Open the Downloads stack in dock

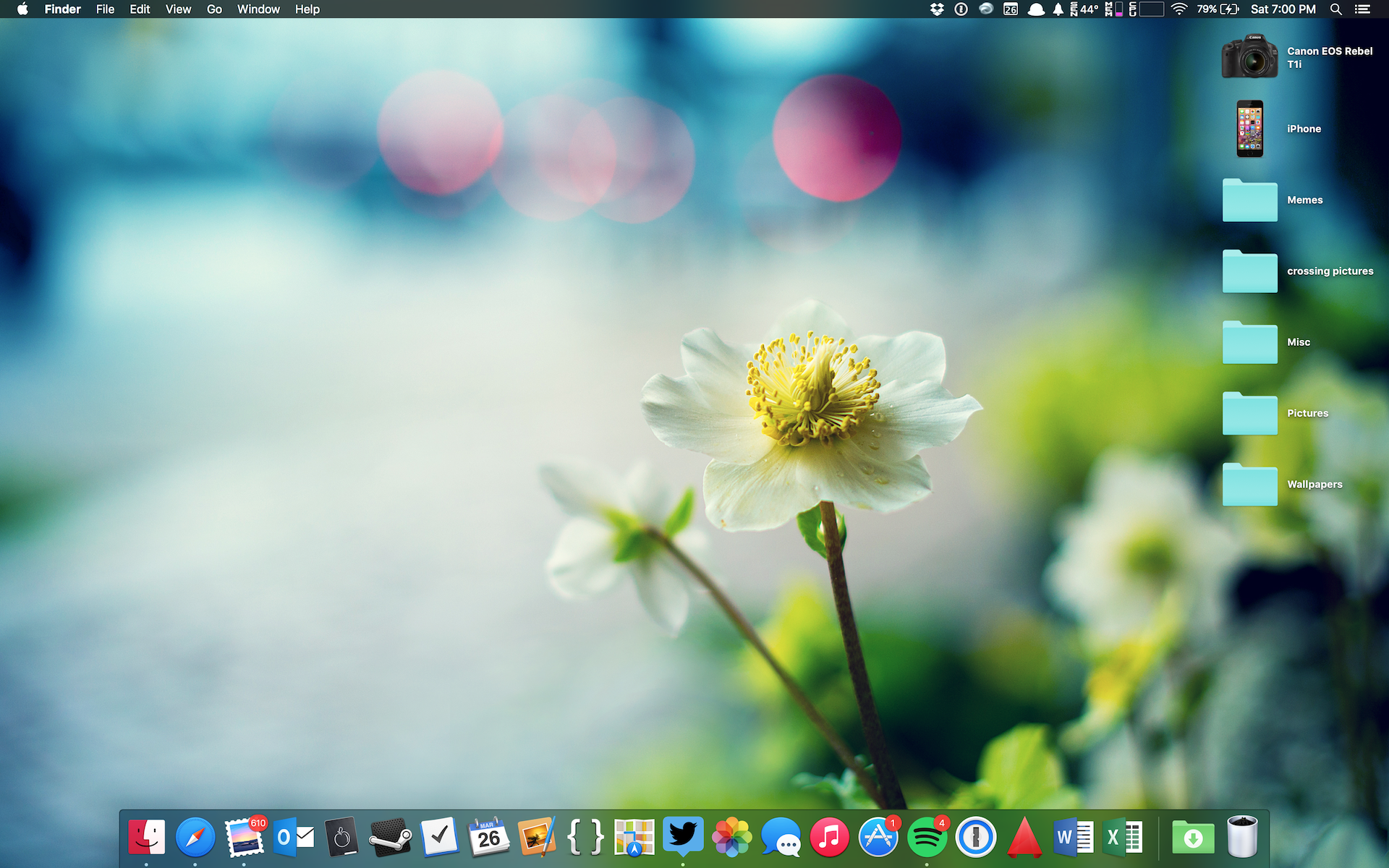[x=1192, y=838]
